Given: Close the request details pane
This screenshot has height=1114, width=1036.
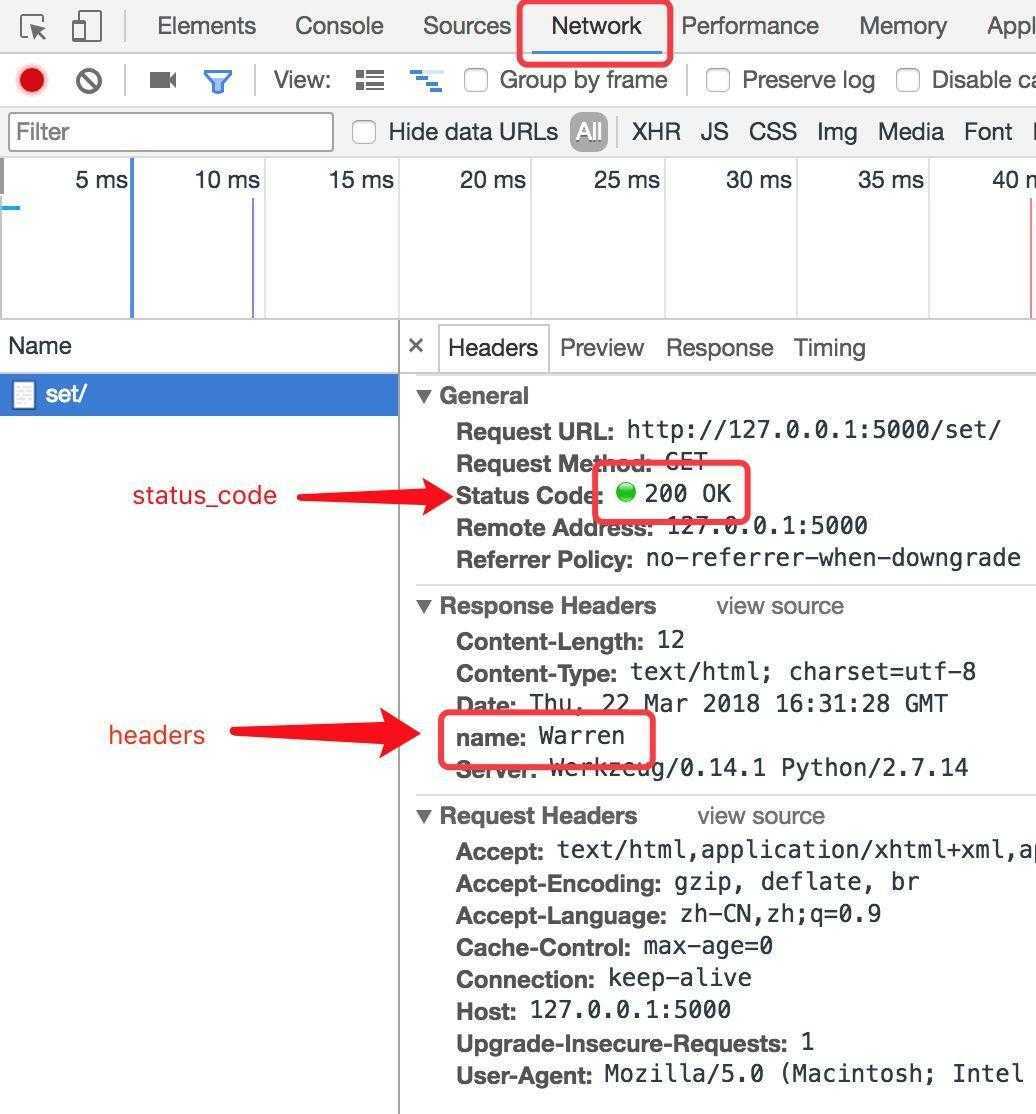Looking at the screenshot, I should point(416,346).
